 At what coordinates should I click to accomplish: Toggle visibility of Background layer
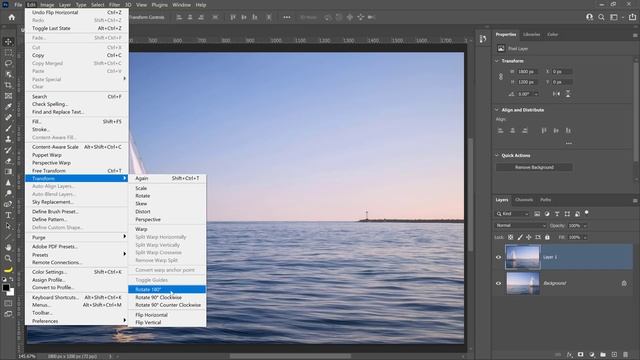coord(498,283)
